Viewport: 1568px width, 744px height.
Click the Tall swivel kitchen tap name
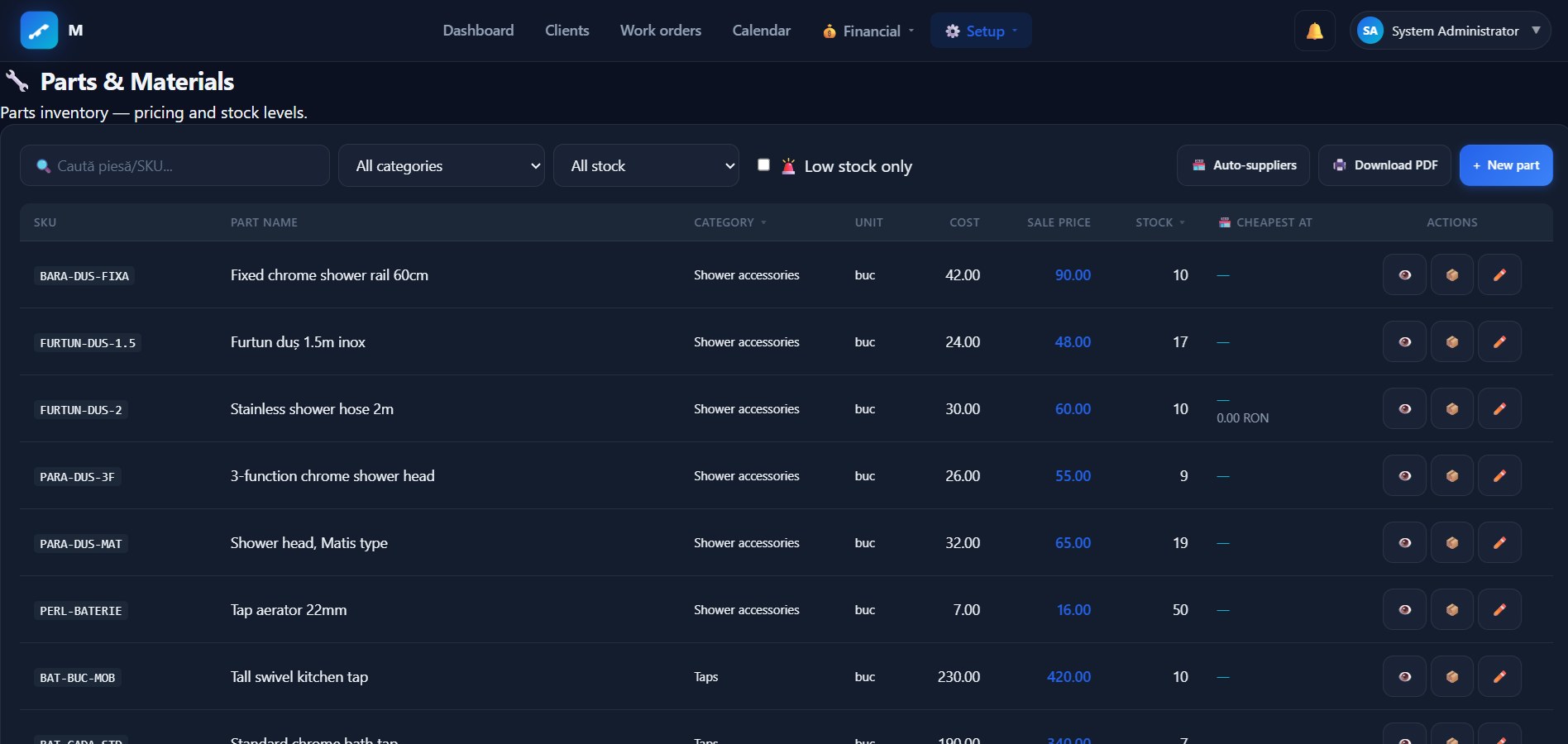(299, 676)
